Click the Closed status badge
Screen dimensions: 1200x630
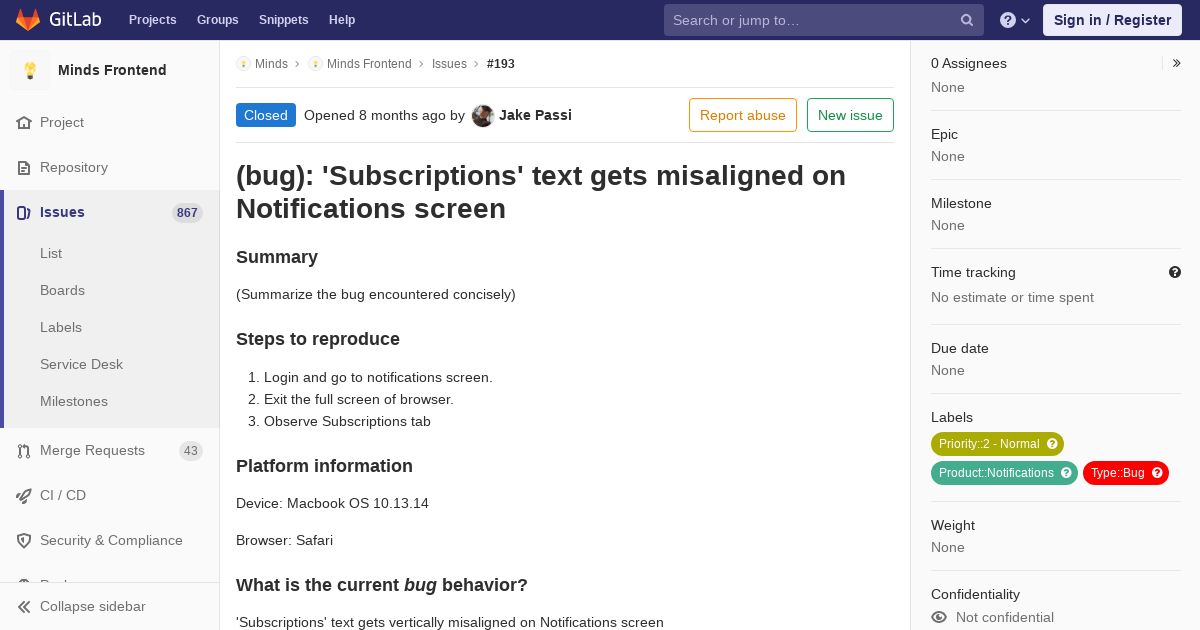[x=266, y=115]
